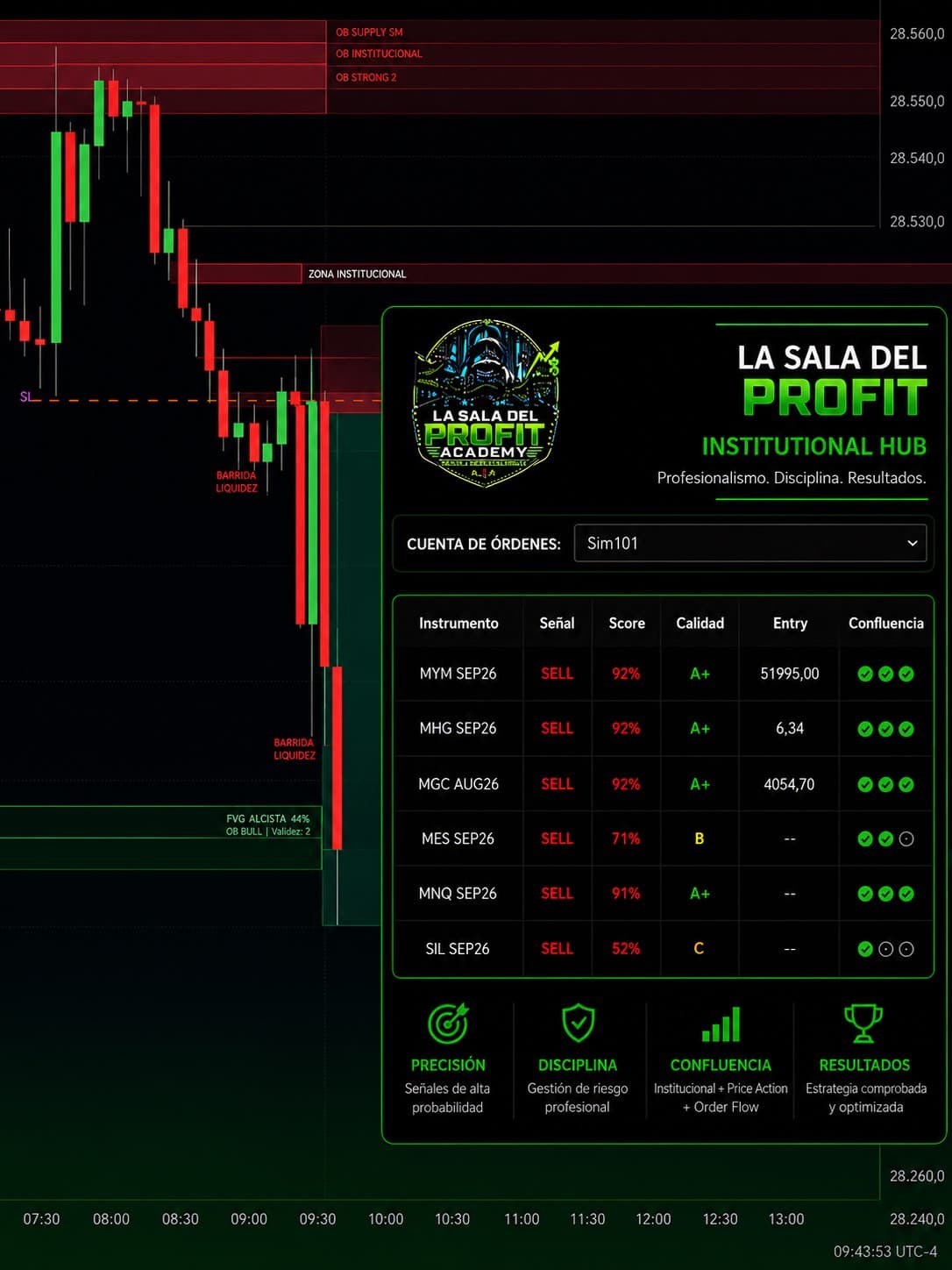
Task: Click the Entry column header
Action: (x=790, y=623)
